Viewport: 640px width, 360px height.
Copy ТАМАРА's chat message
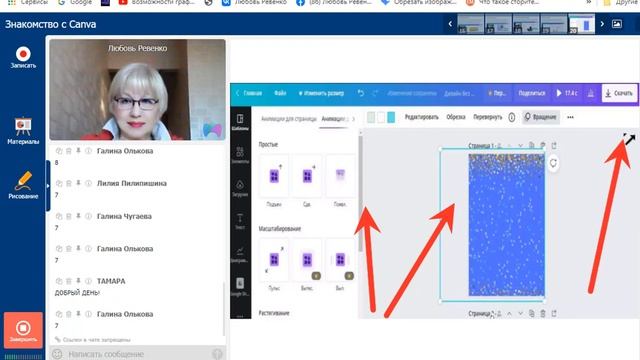point(59,281)
